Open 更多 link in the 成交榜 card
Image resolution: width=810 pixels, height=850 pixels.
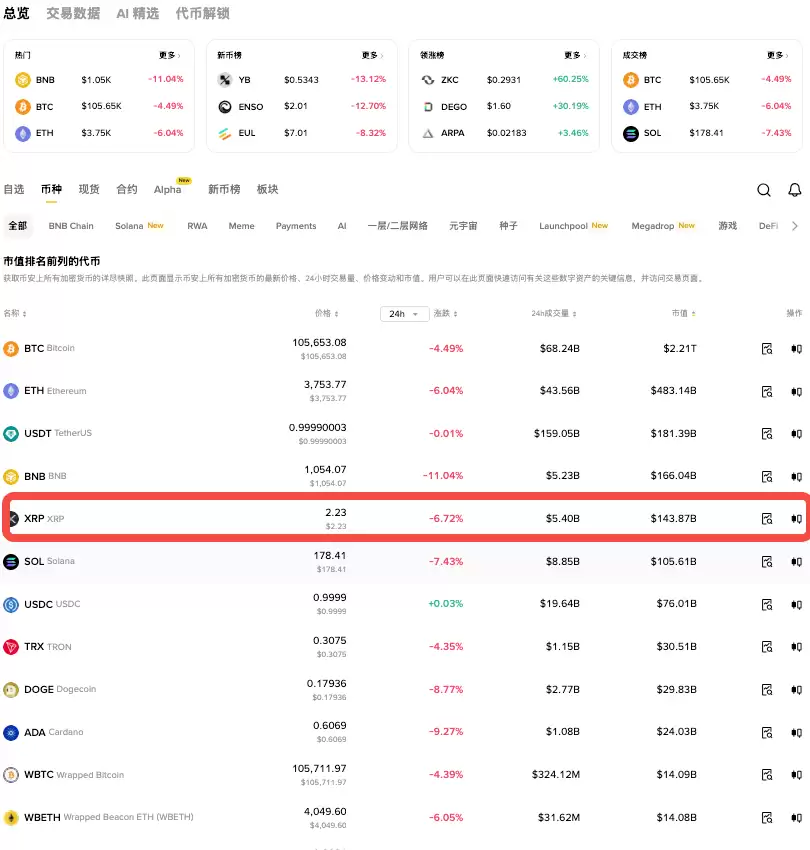pos(777,55)
